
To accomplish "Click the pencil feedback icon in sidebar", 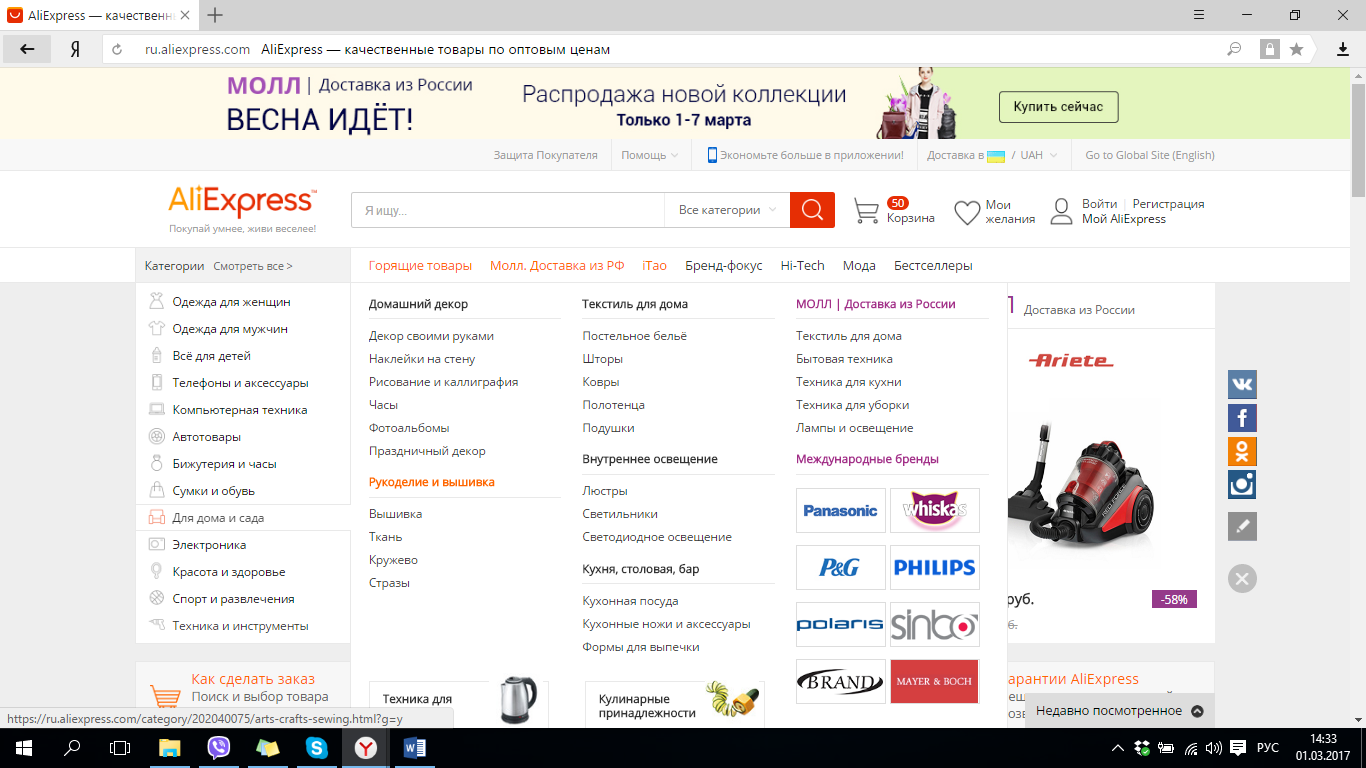I will point(1242,526).
